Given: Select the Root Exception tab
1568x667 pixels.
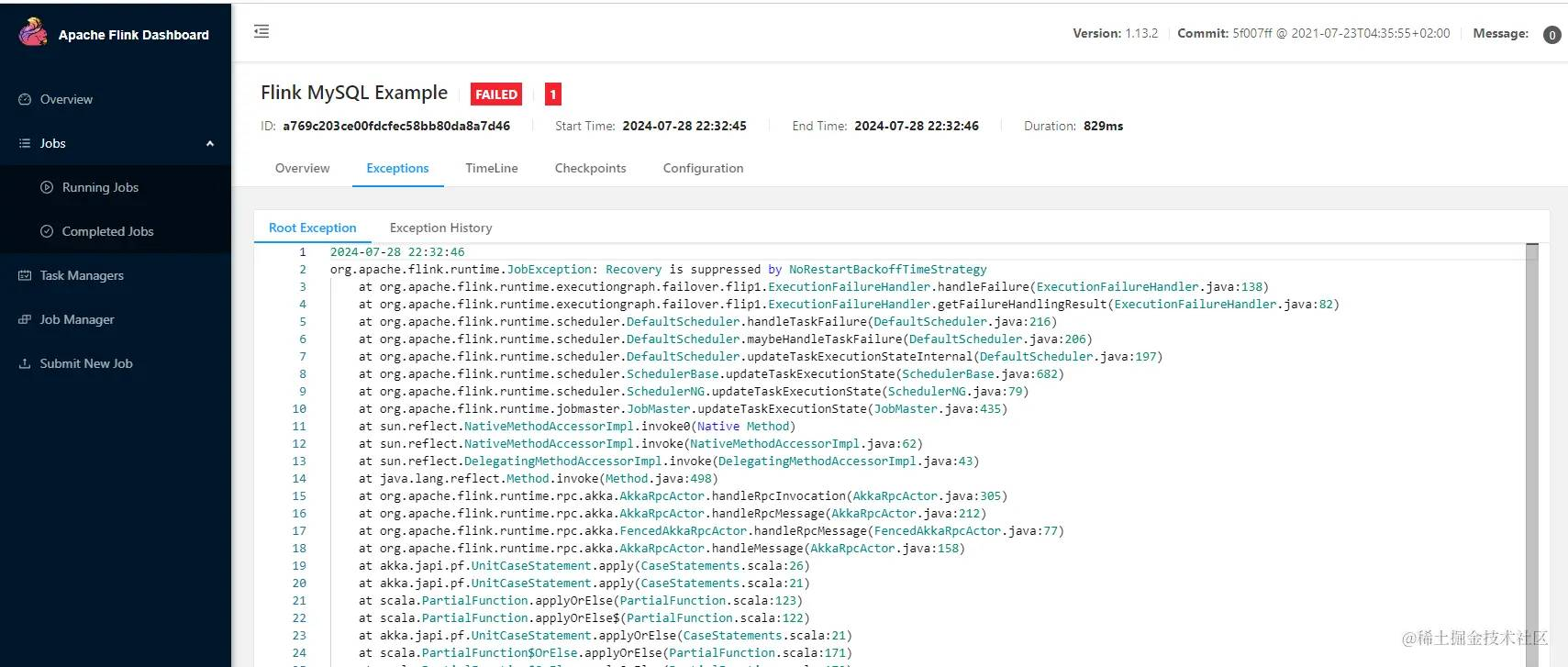Looking at the screenshot, I should click(x=312, y=228).
